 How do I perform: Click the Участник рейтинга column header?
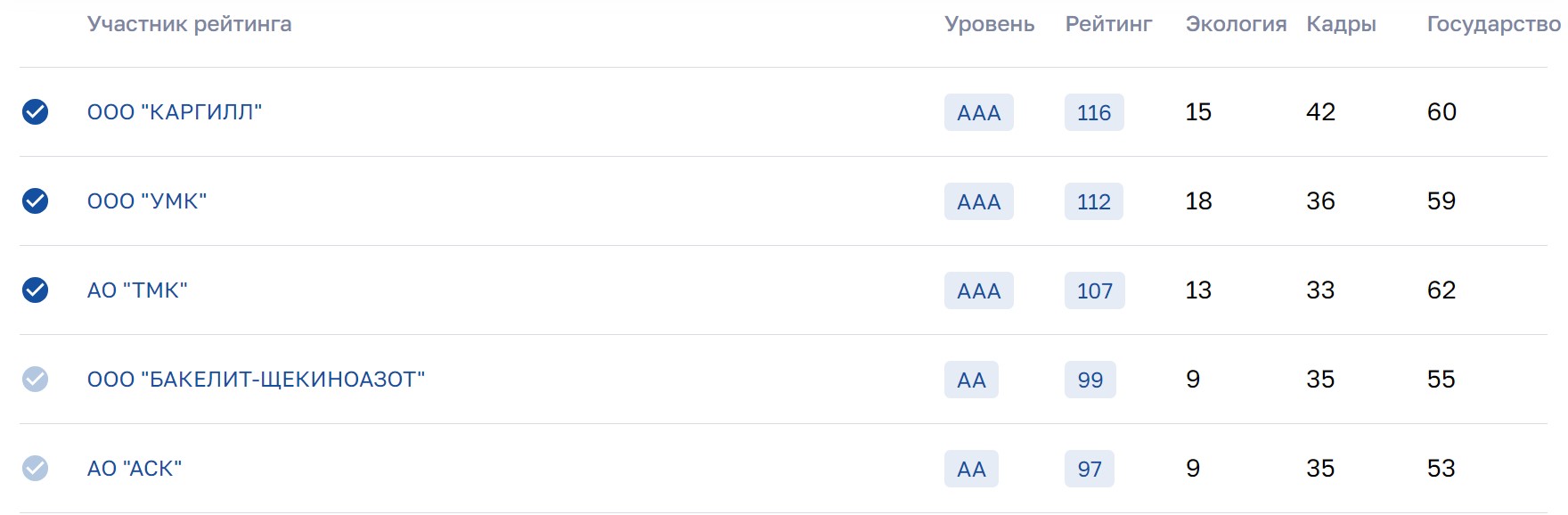189,24
